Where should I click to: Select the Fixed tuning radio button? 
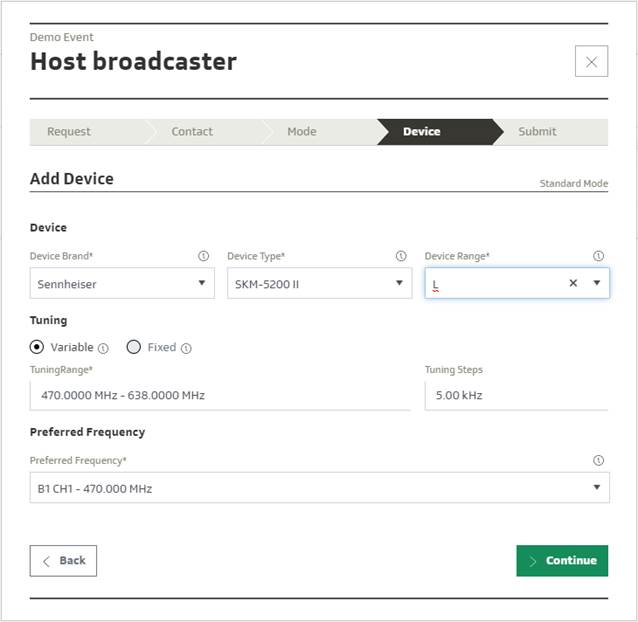[x=134, y=347]
